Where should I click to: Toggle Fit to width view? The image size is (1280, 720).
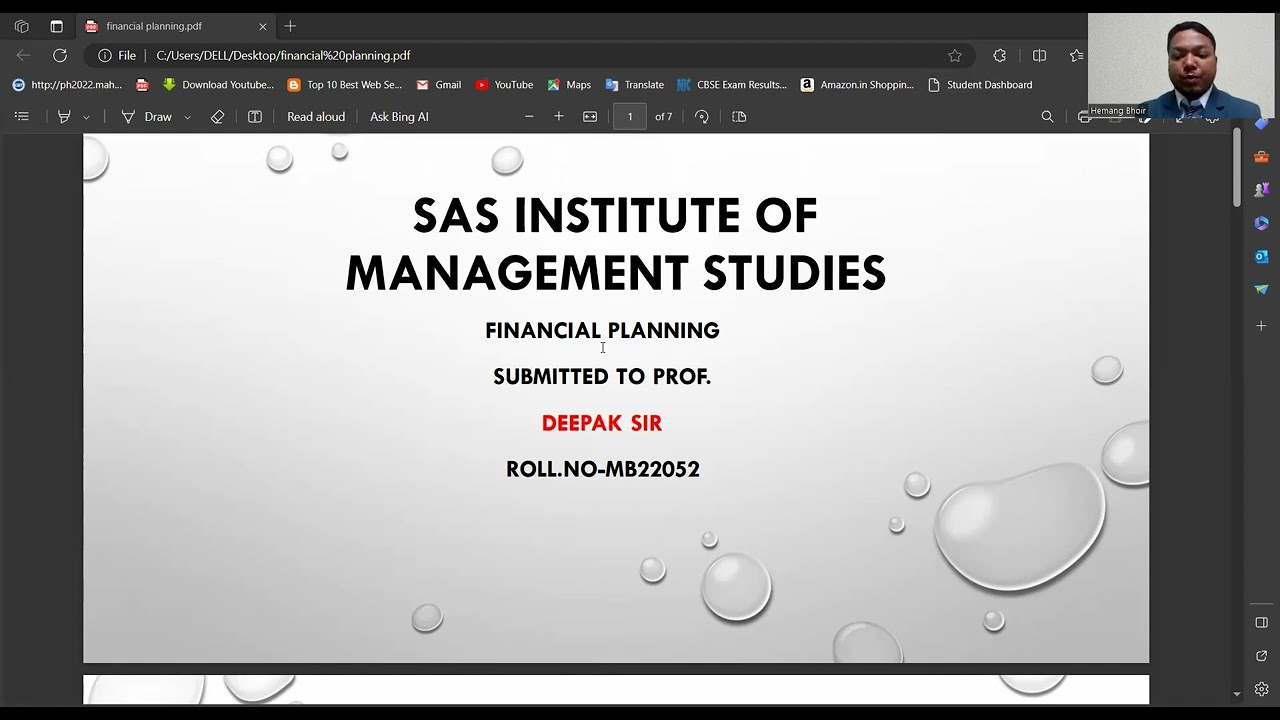point(590,117)
